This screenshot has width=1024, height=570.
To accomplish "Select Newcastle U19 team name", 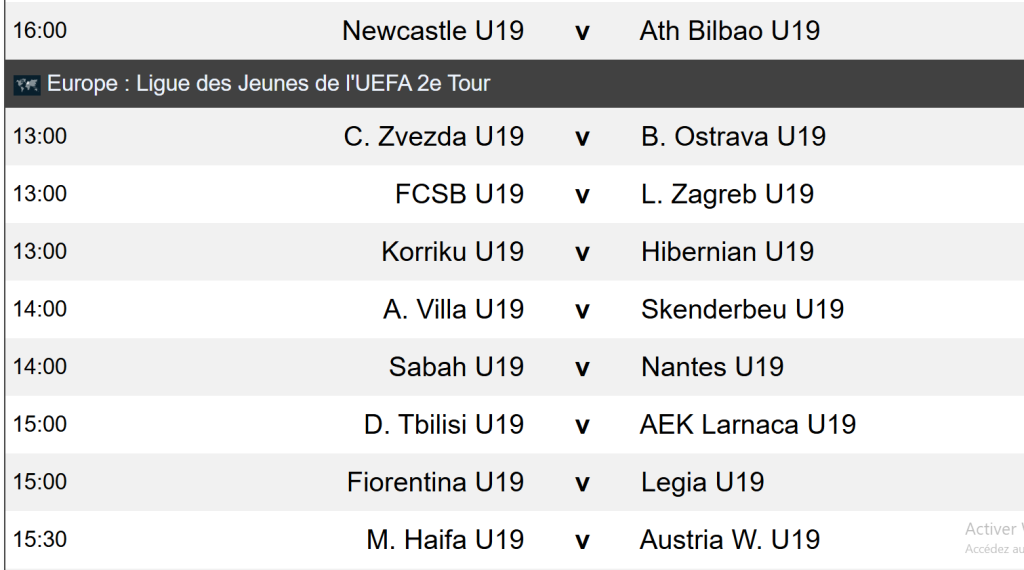I will click(432, 31).
